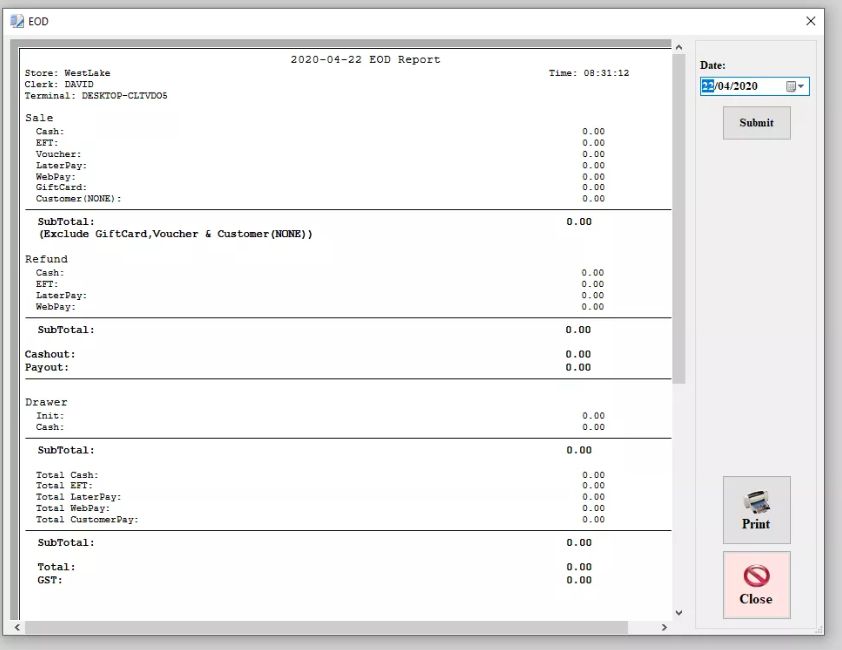Click the red prohibition icon above Close
842x650 pixels.
click(x=756, y=576)
